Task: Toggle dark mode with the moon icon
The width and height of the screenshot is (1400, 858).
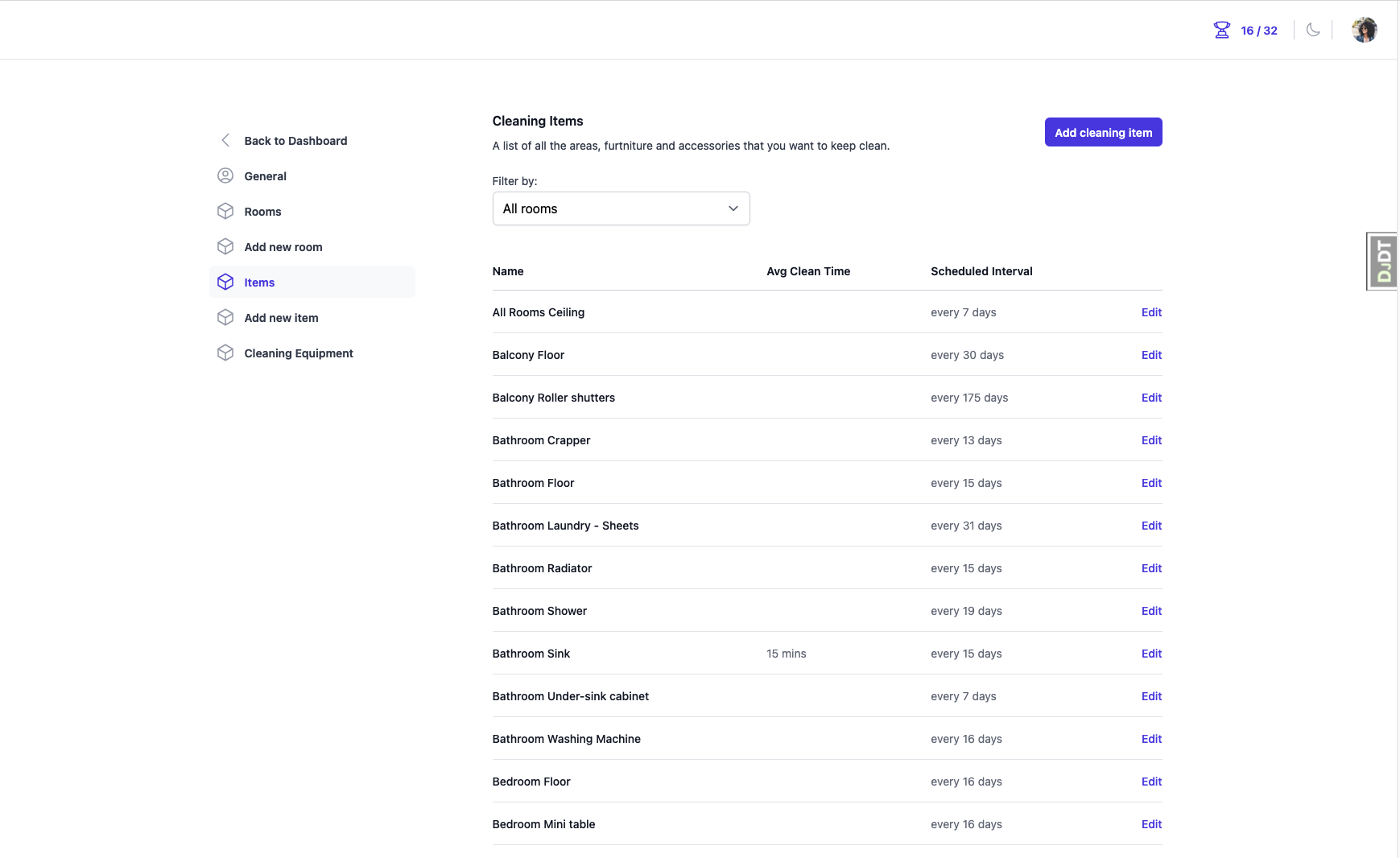Action: [1313, 31]
